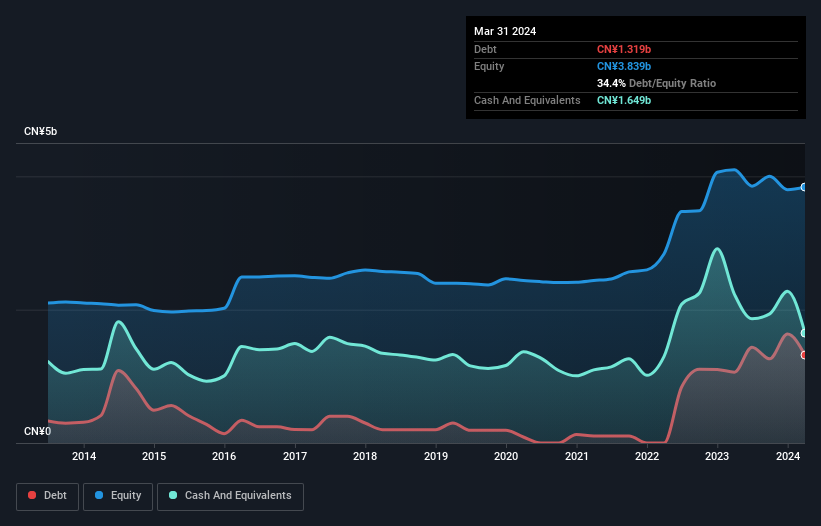Click the blue Equity legend dot

coord(99,495)
